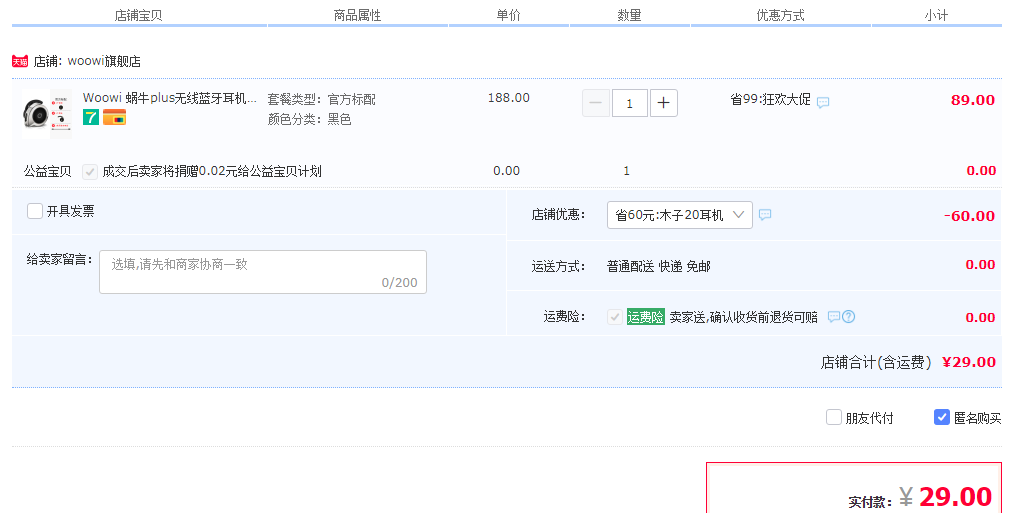Open the 运费险 comment bubble icon
The height and width of the screenshot is (513, 1009).
[x=834, y=317]
